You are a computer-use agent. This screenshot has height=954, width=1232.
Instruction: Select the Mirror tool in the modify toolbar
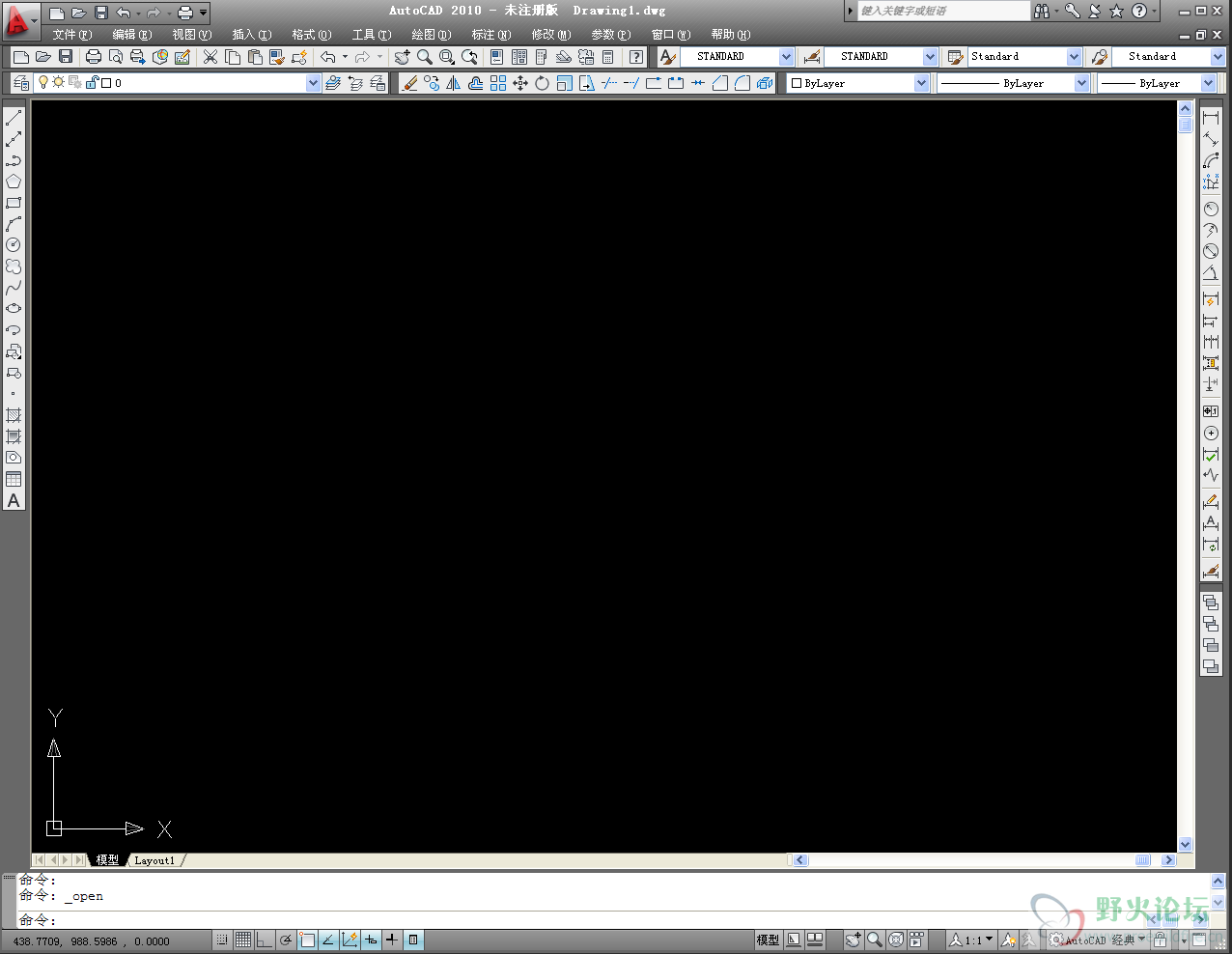pyautogui.click(x=454, y=83)
